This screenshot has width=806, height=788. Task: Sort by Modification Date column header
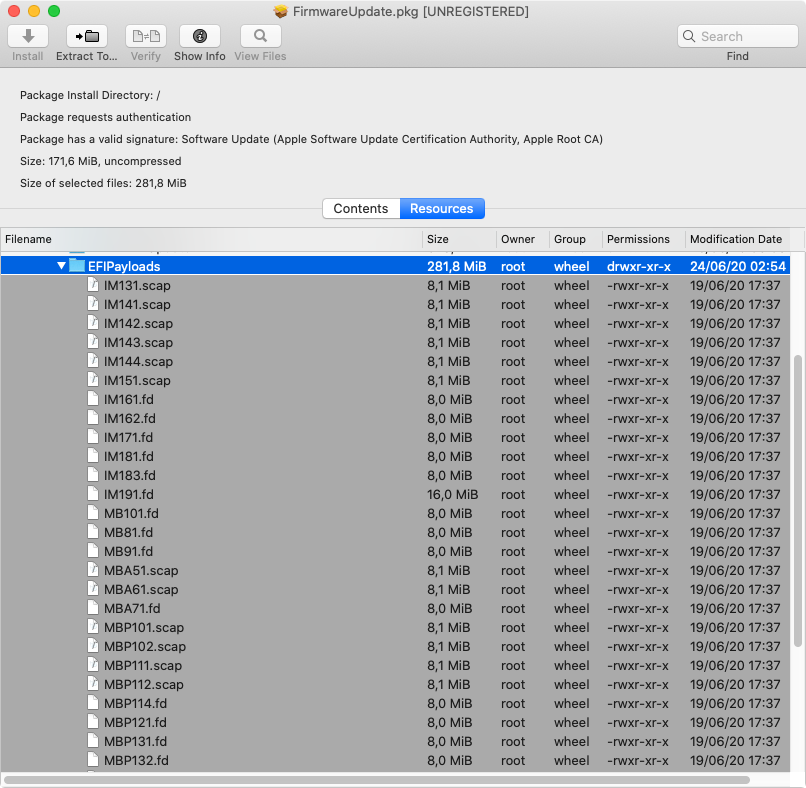pos(738,239)
